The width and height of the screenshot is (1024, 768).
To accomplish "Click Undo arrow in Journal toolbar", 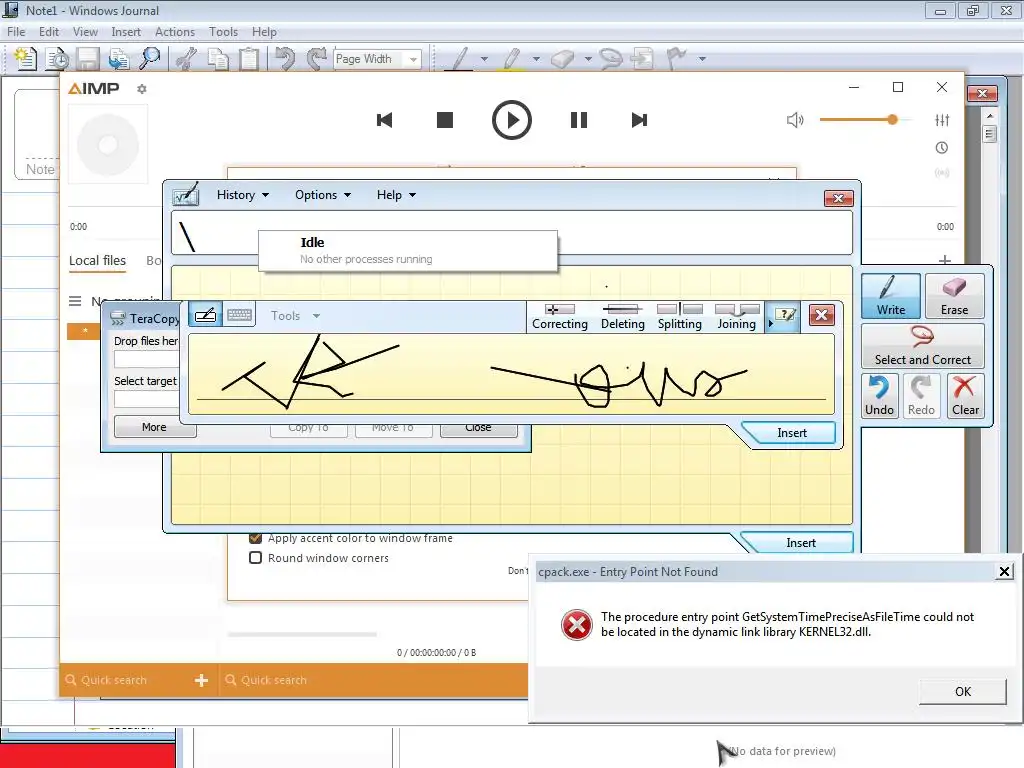I will tap(285, 59).
